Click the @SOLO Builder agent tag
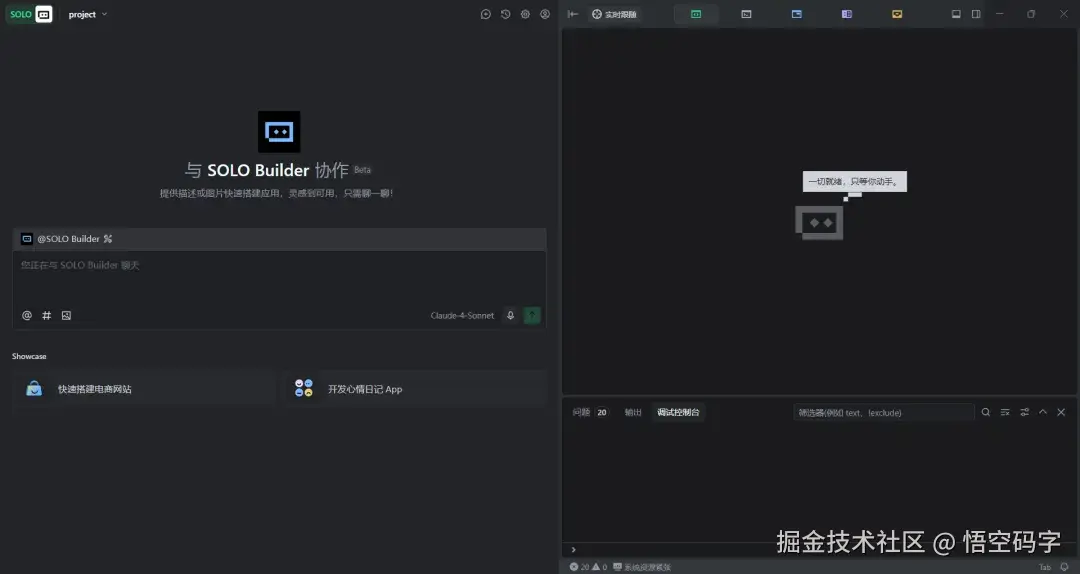This screenshot has height=574, width=1080. point(67,239)
